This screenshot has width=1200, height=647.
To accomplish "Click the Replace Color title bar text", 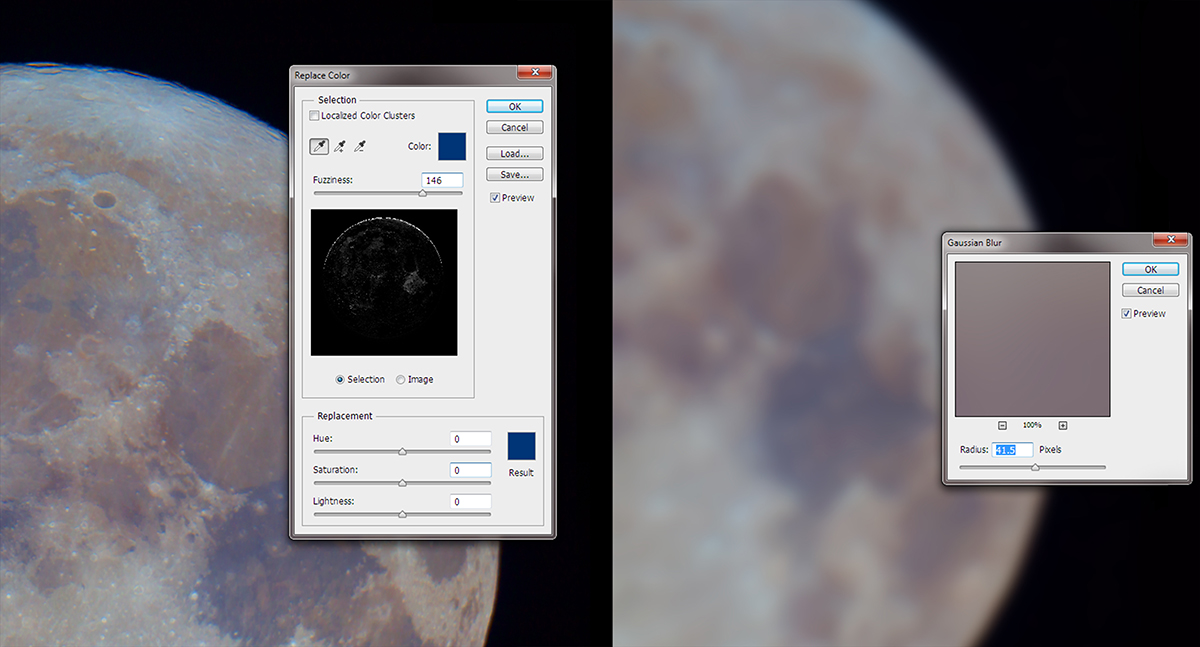I will [322, 75].
